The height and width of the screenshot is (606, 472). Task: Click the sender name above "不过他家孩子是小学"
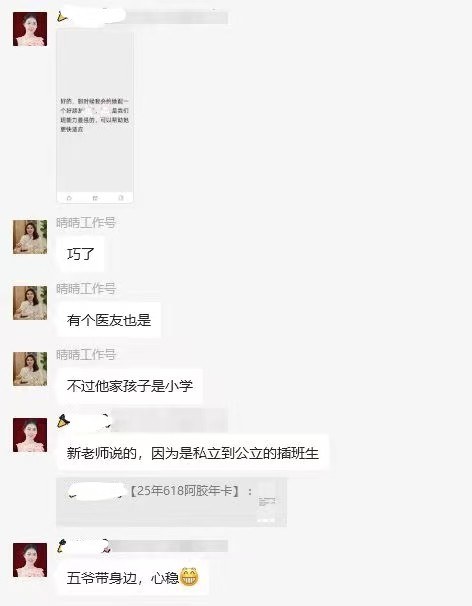[x=86, y=354]
